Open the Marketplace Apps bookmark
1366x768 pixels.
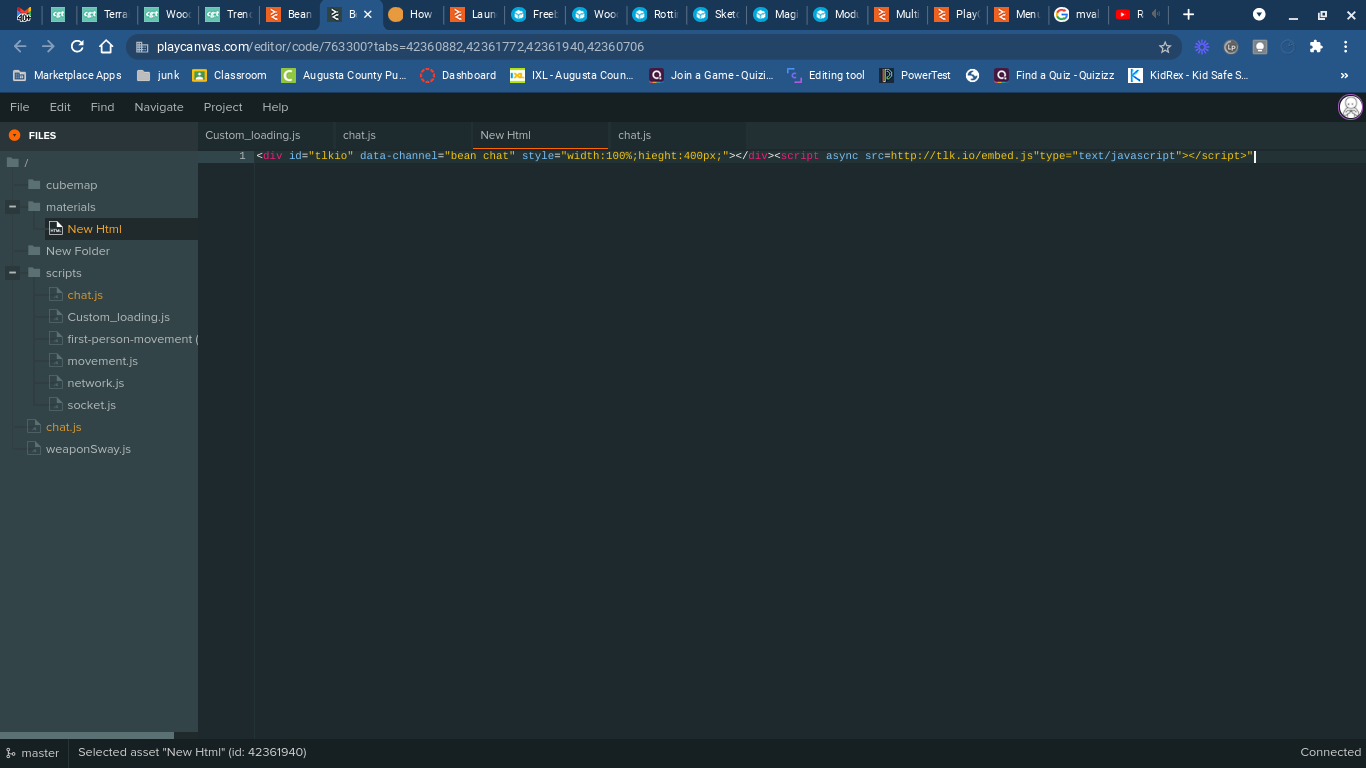(67, 75)
